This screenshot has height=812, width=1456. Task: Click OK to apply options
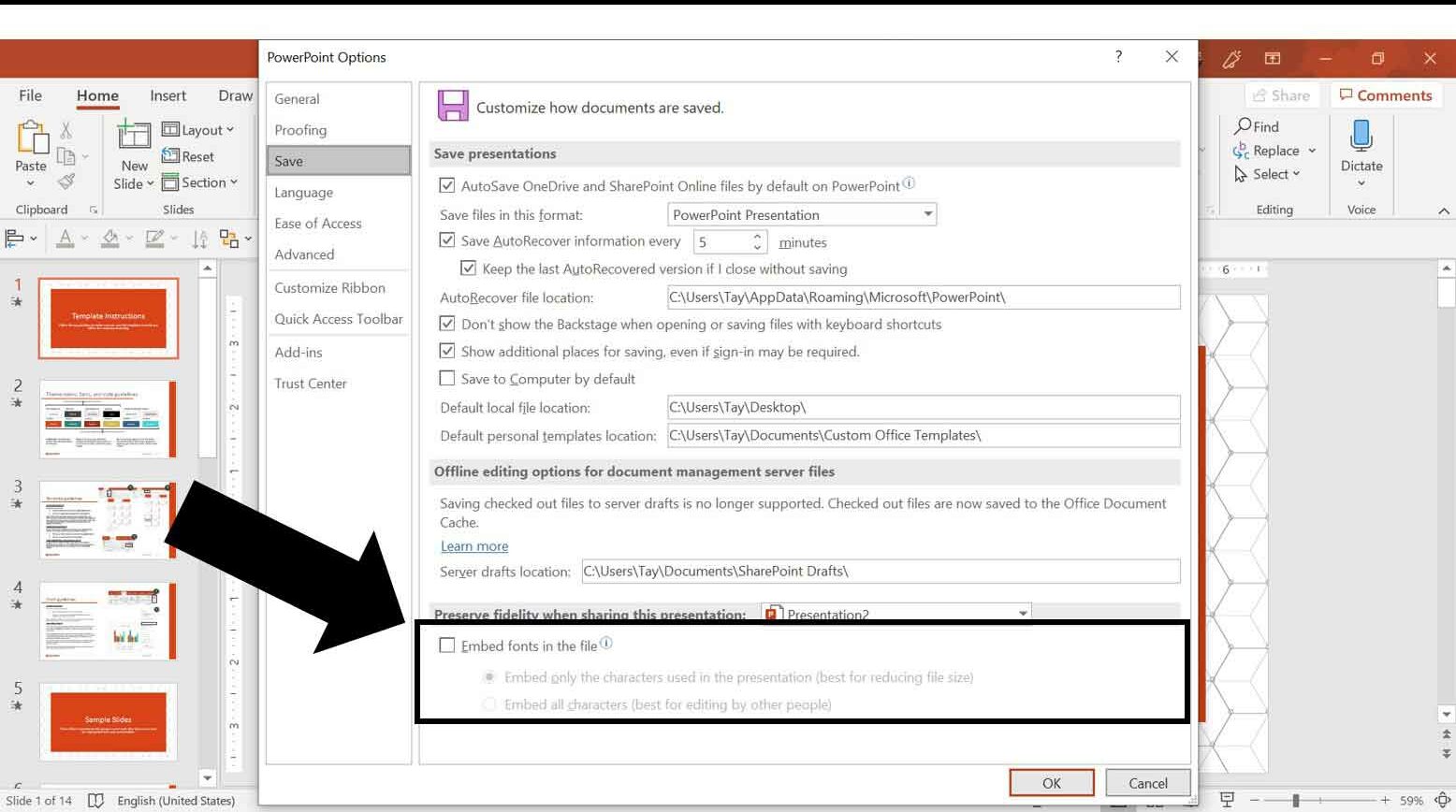(1052, 783)
